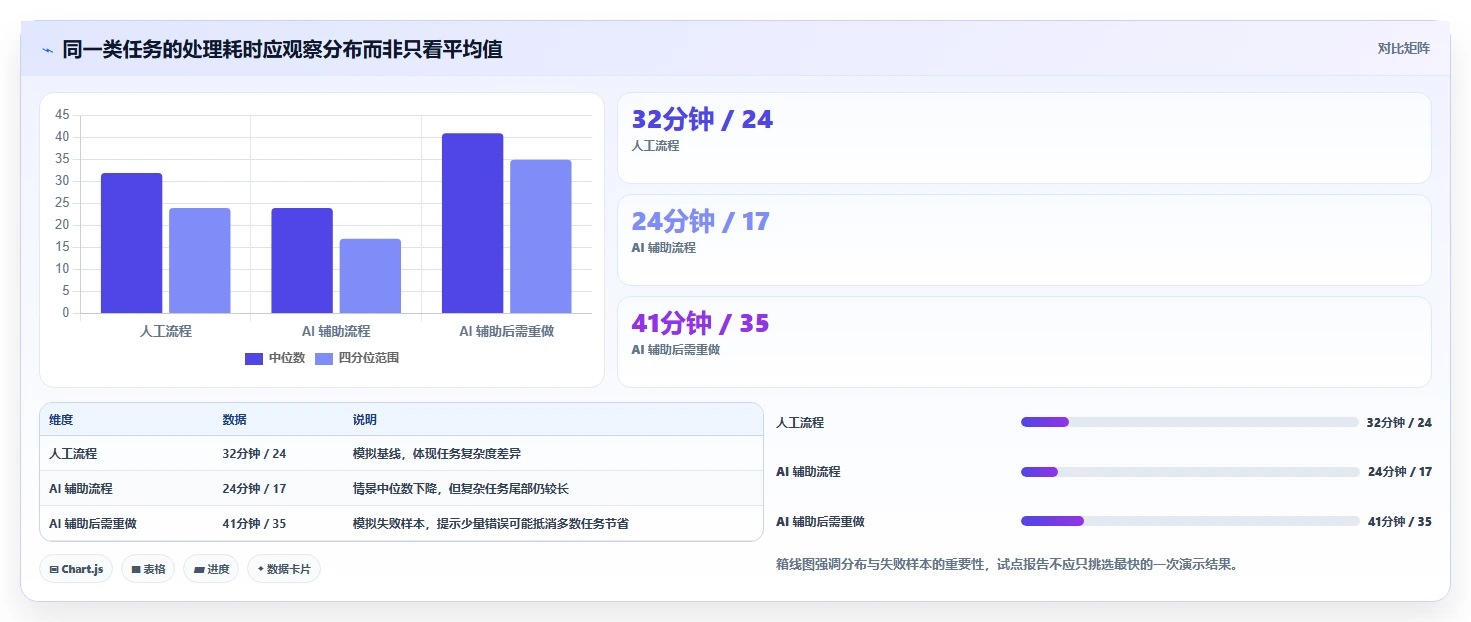The height and width of the screenshot is (622, 1471).
Task: Click the 人工流程 progress bar
Action: point(1189,422)
